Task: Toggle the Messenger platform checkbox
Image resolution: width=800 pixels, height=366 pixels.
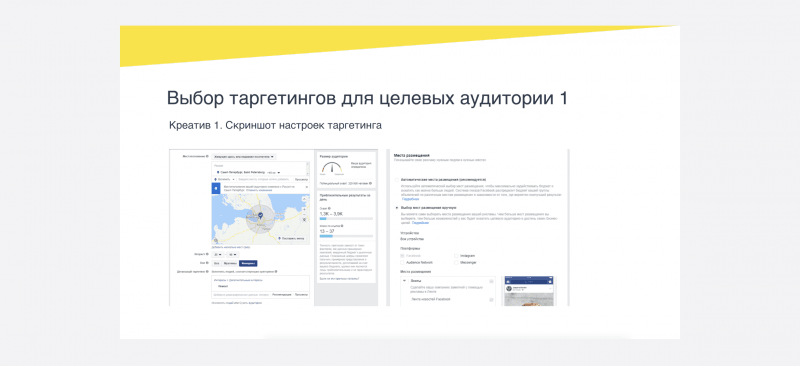Action: coord(456,262)
